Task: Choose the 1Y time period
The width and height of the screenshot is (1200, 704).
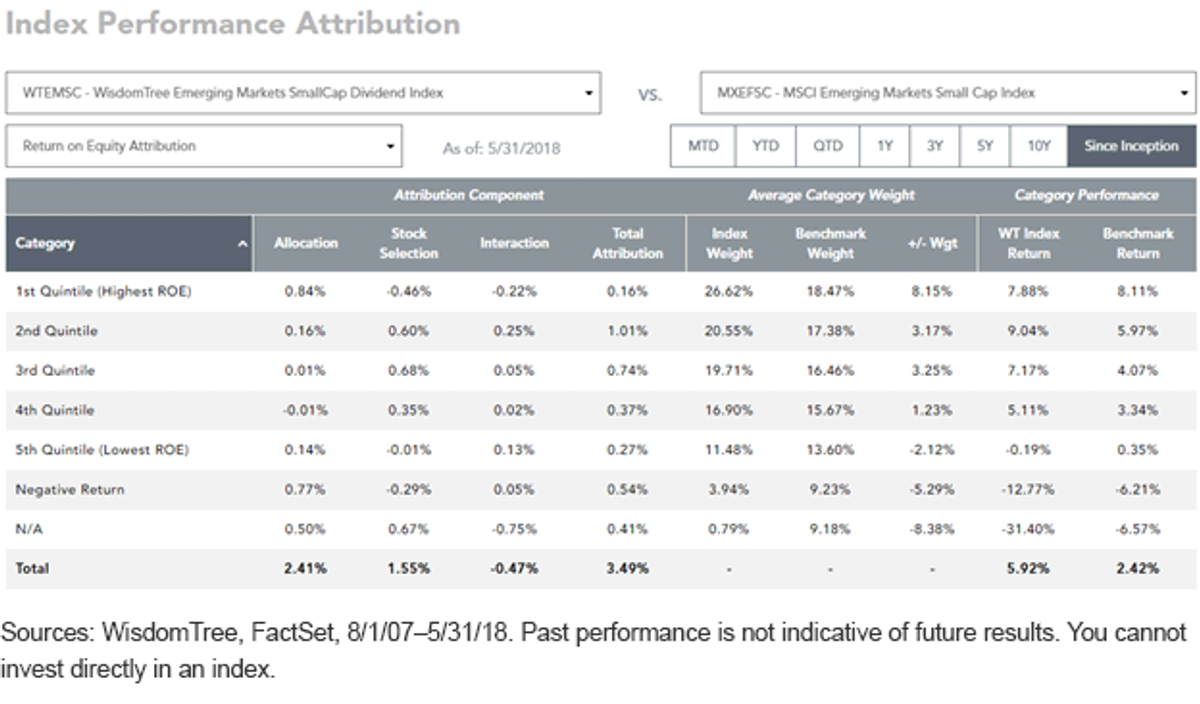Action: [884, 146]
